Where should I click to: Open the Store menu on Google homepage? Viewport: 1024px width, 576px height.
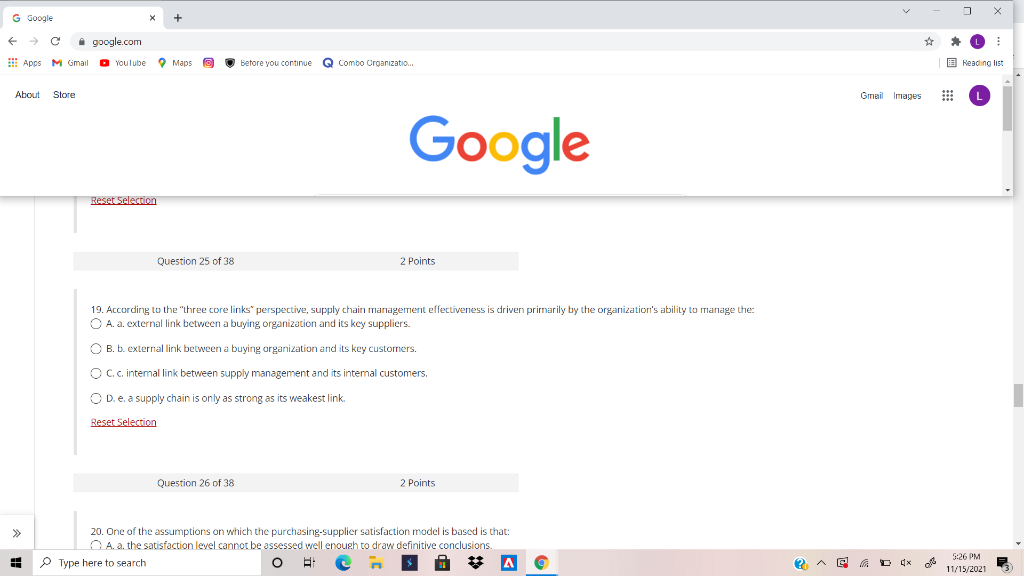pos(63,95)
